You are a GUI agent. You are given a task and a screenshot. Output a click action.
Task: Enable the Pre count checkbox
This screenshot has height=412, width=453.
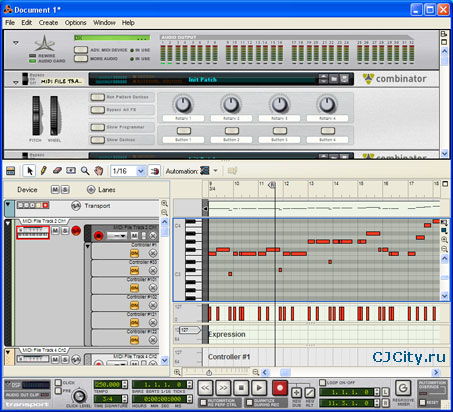point(58,390)
